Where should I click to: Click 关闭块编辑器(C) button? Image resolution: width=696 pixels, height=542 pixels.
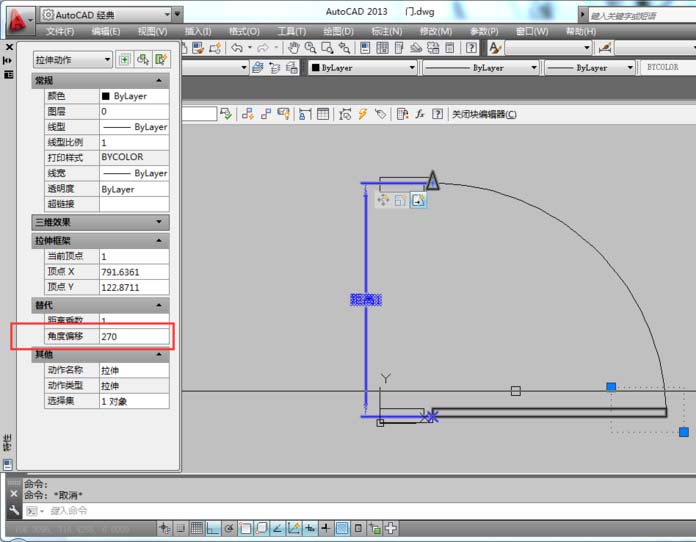483,114
